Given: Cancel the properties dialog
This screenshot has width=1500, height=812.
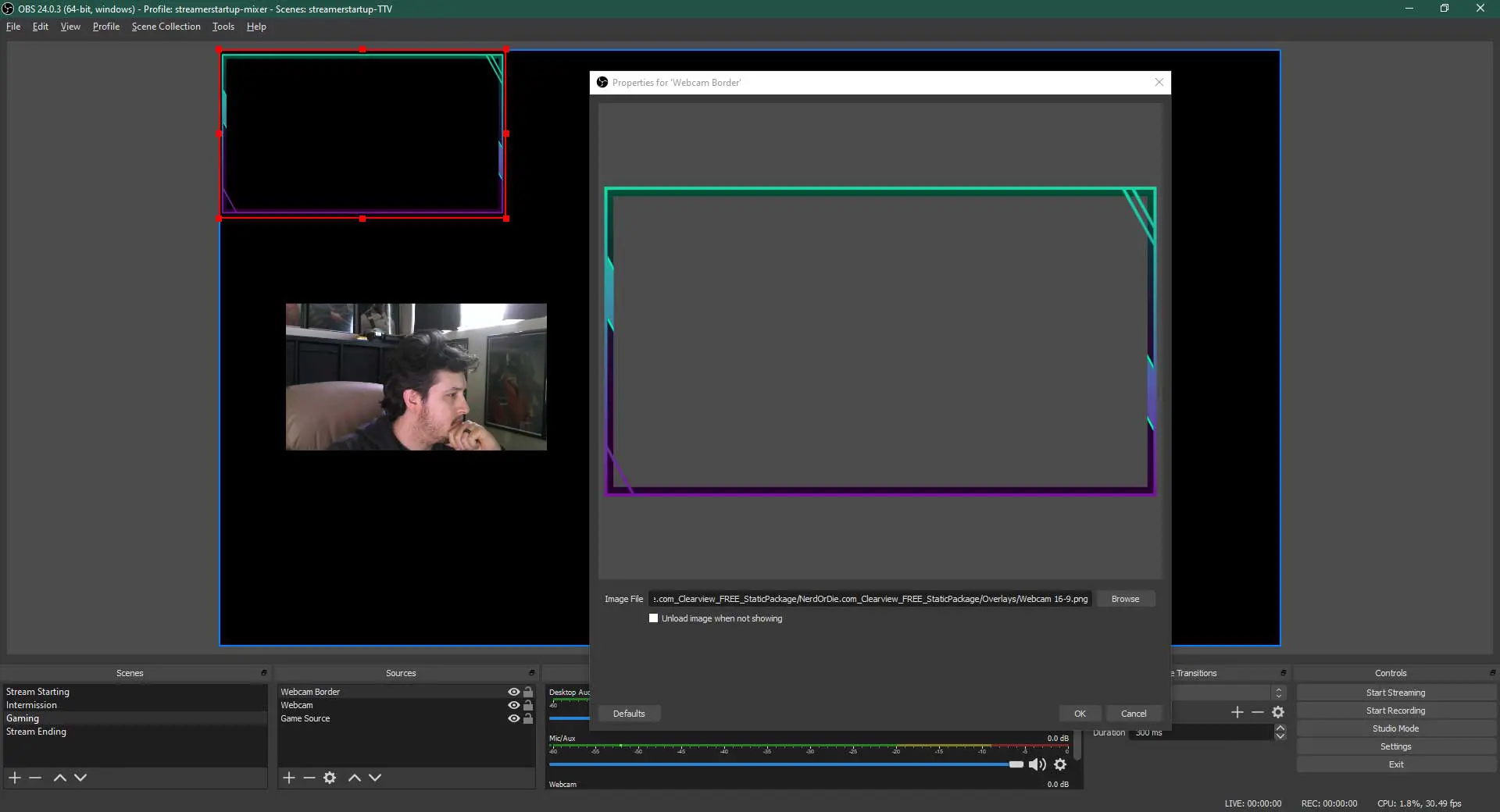Looking at the screenshot, I should click(1134, 714).
